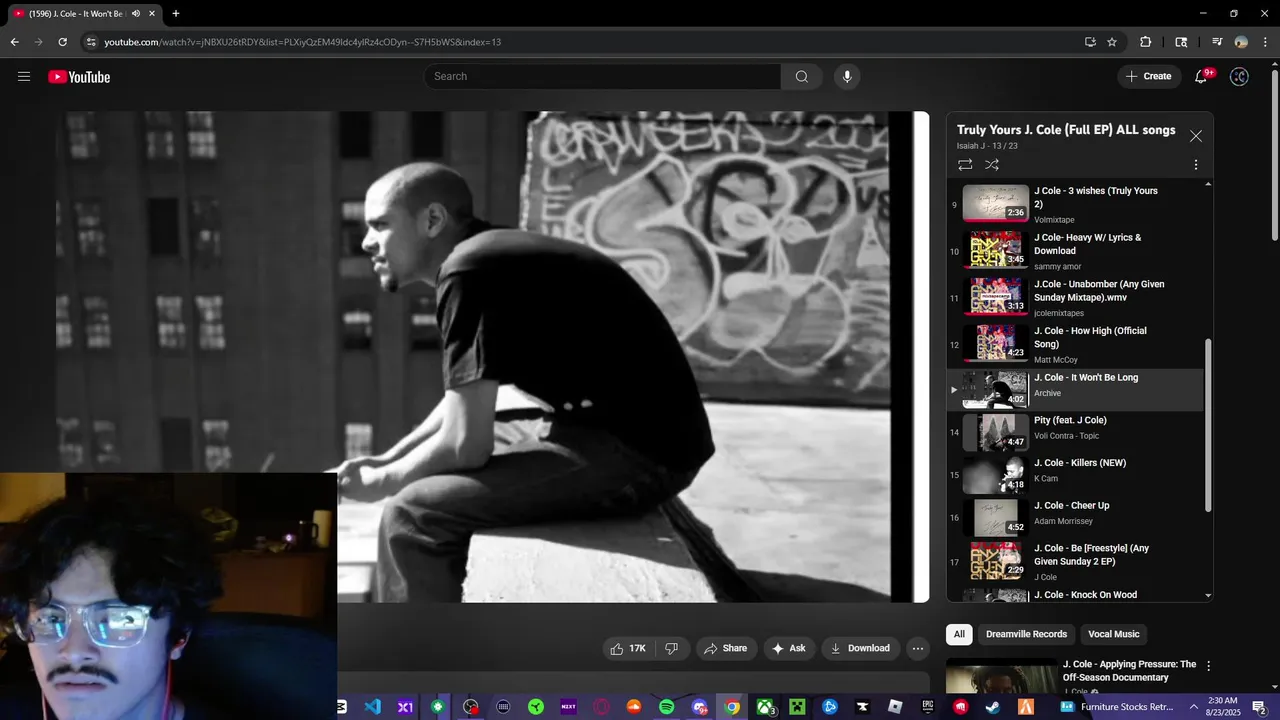Click the Create button

[x=1148, y=77]
